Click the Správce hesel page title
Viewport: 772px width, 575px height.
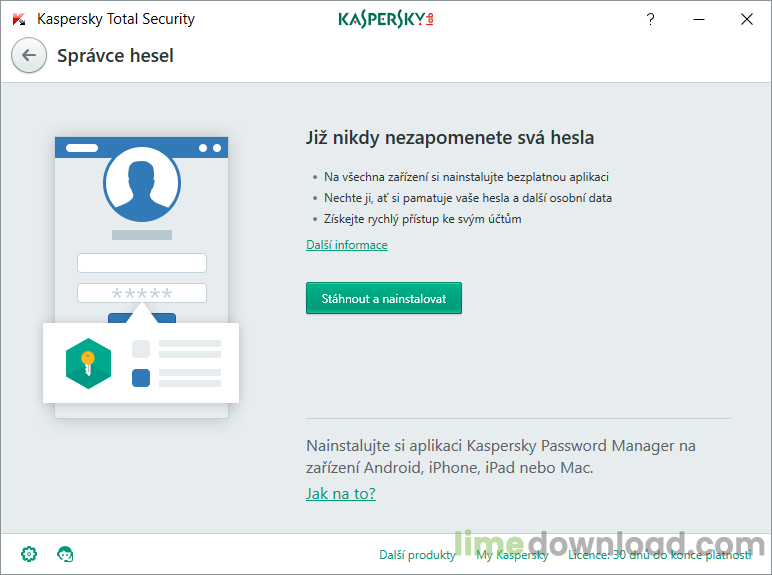click(115, 56)
